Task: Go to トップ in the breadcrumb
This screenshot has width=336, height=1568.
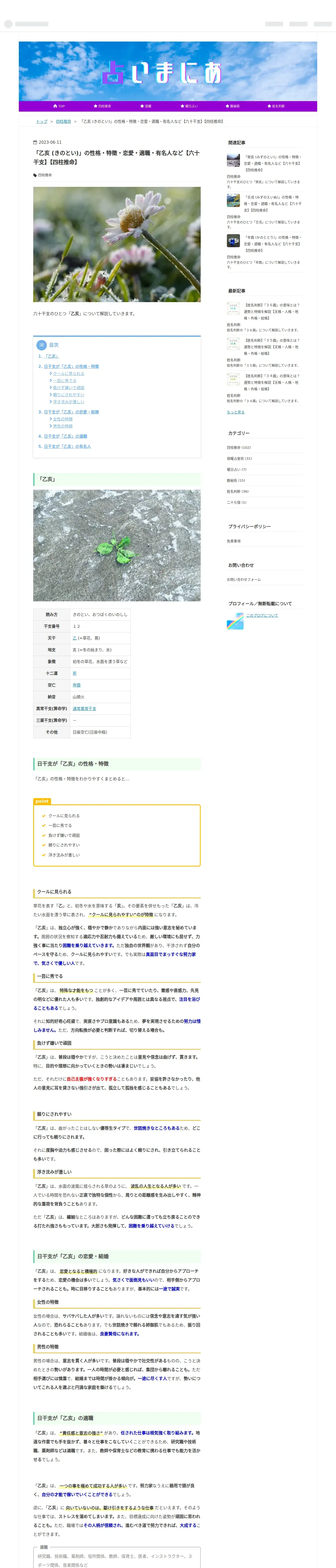Action: 41,122
